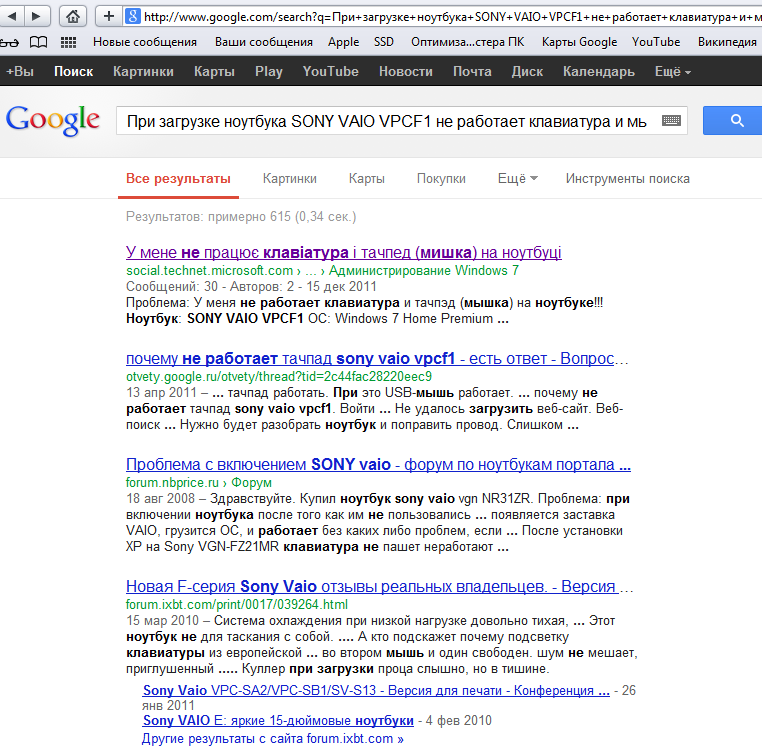Open Другие результаты с сайта forum.ixbt.com
762x749 pixels.
[x=273, y=739]
